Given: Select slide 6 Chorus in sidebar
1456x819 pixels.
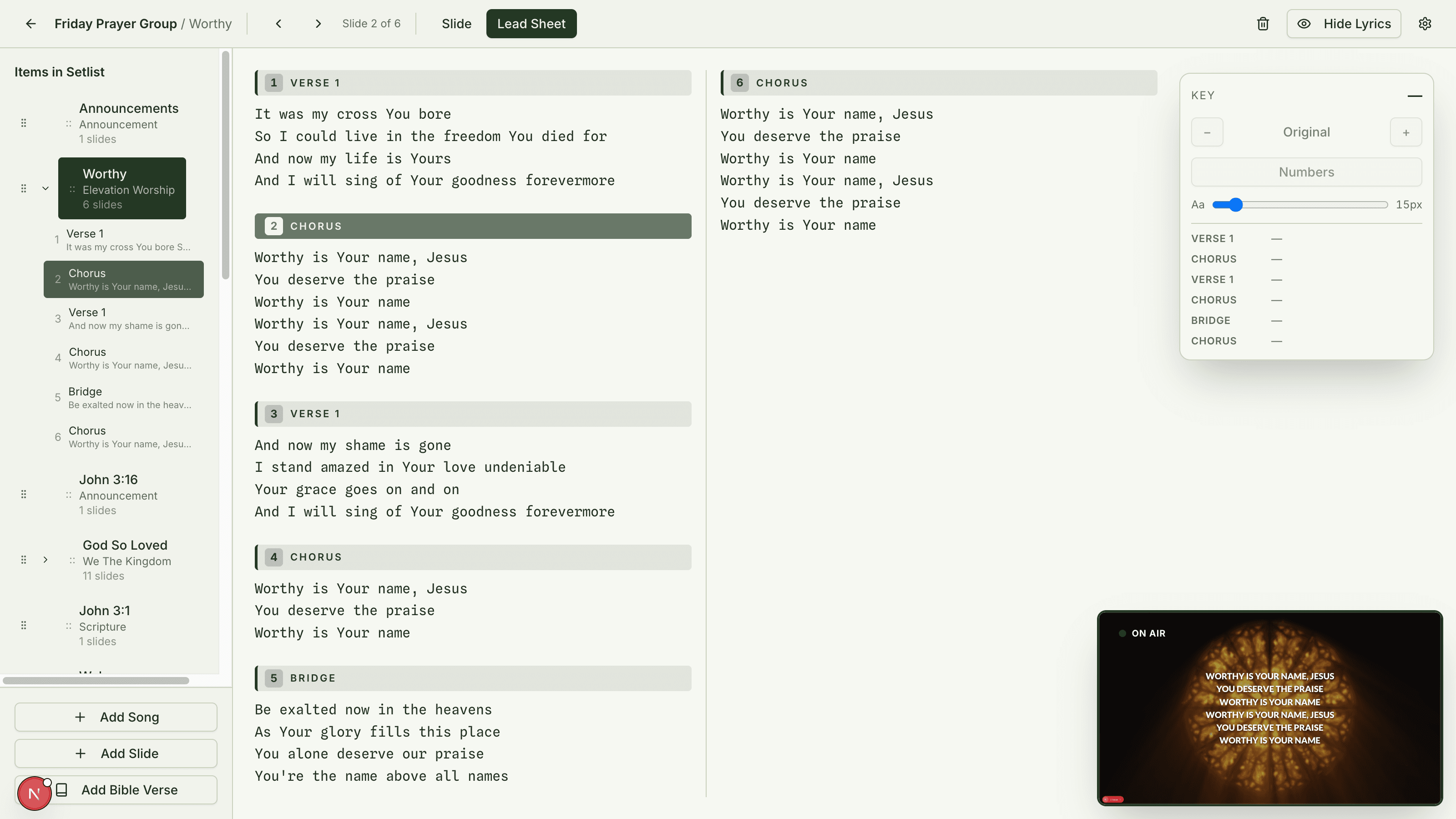Looking at the screenshot, I should [x=123, y=437].
